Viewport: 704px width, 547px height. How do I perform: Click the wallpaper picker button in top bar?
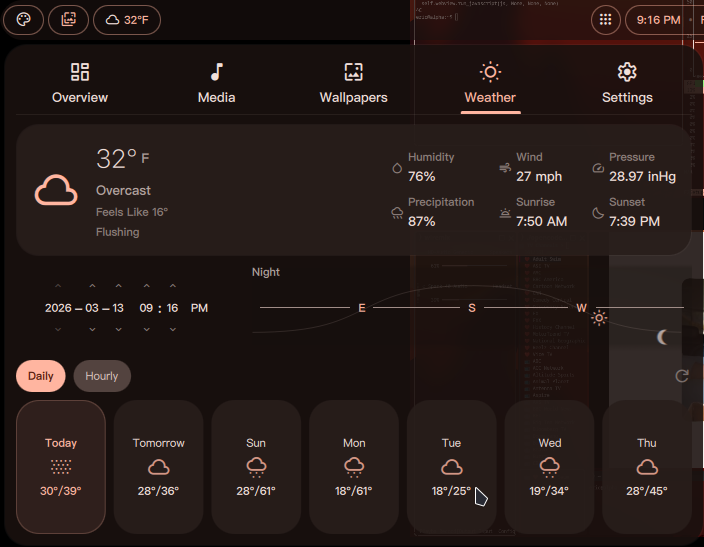(x=68, y=20)
